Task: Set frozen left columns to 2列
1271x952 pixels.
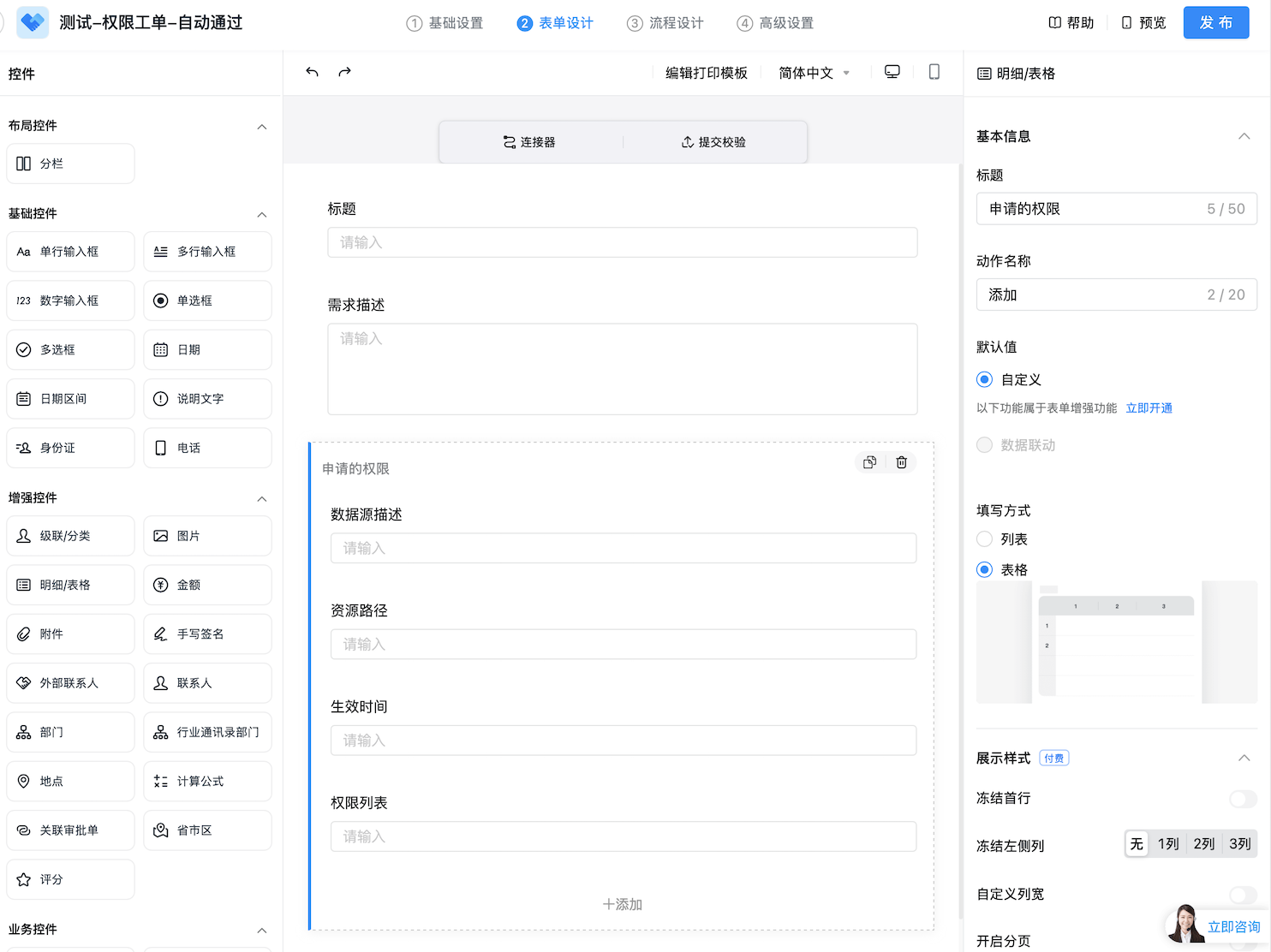Action: 1203,844
